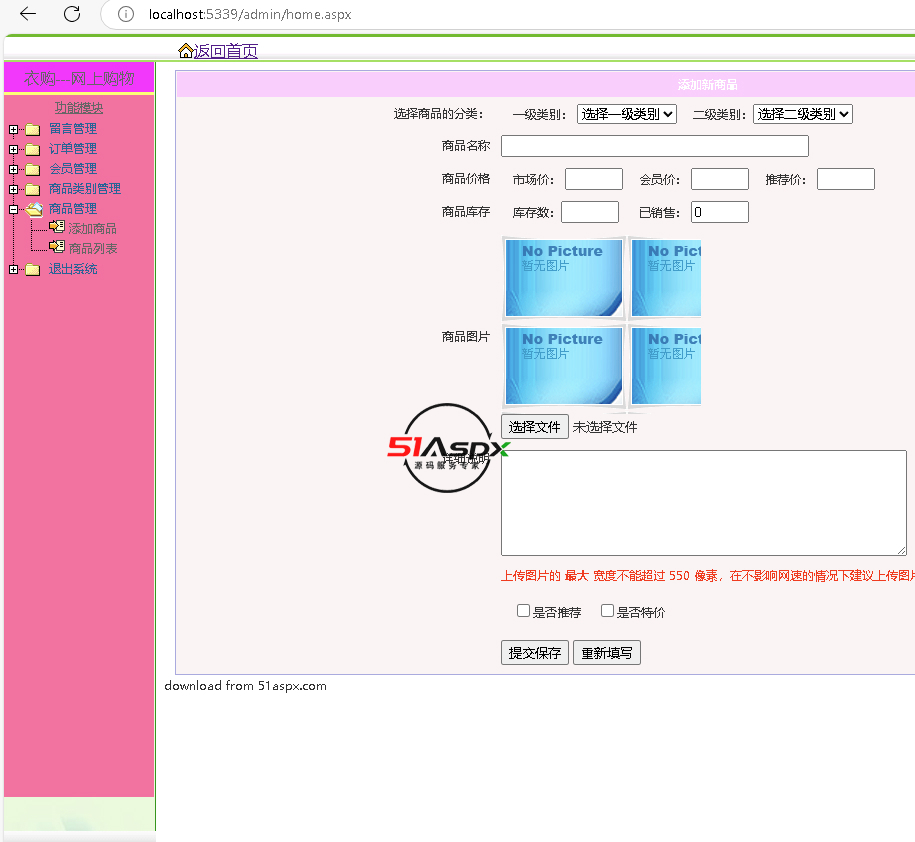The height and width of the screenshot is (842, 915).
Task: Focus the 已销售 field showing 0
Action: [x=720, y=212]
